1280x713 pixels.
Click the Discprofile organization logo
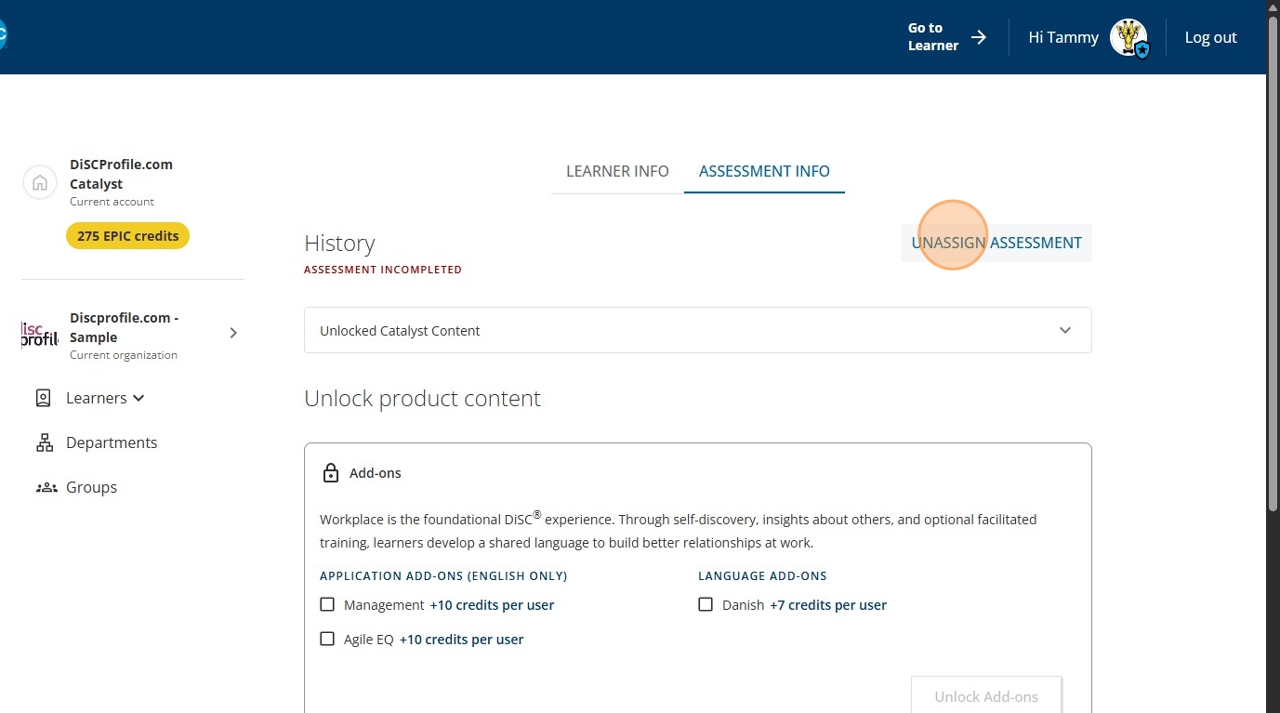click(39, 334)
